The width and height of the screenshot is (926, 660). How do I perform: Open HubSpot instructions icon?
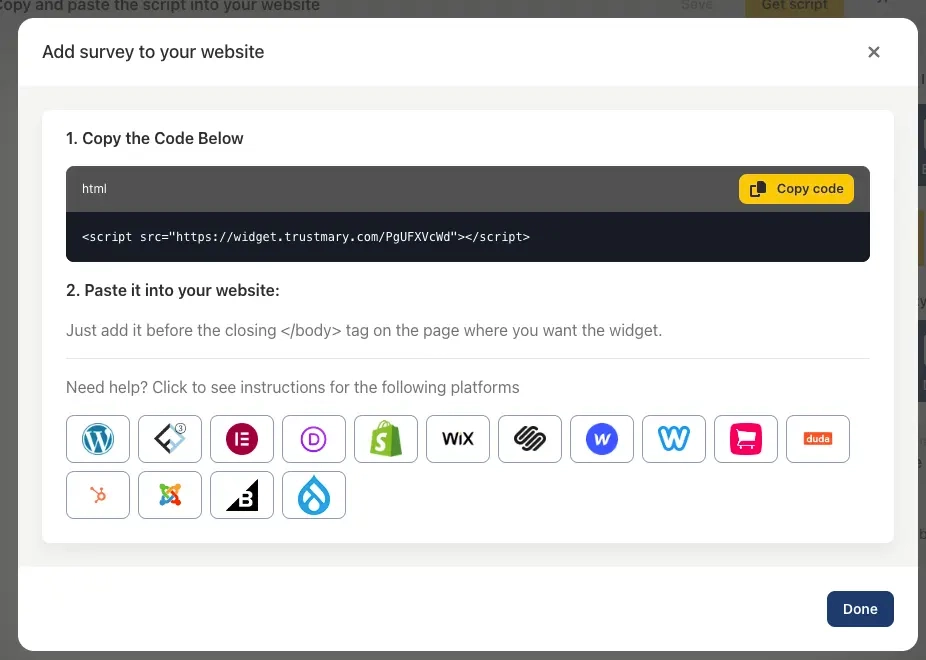point(98,495)
